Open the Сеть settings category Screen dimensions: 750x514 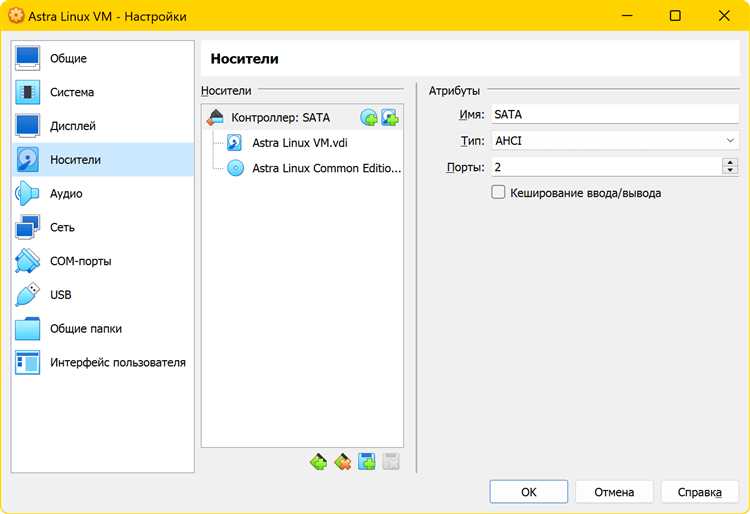pyautogui.click(x=102, y=227)
